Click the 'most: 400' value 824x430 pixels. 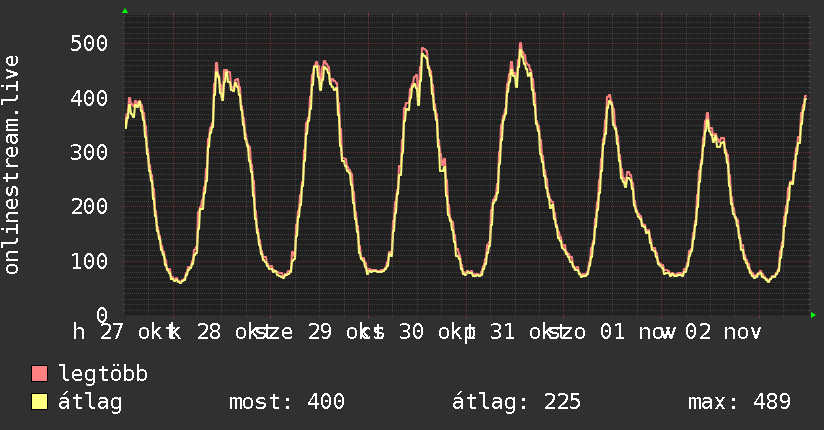(287, 402)
